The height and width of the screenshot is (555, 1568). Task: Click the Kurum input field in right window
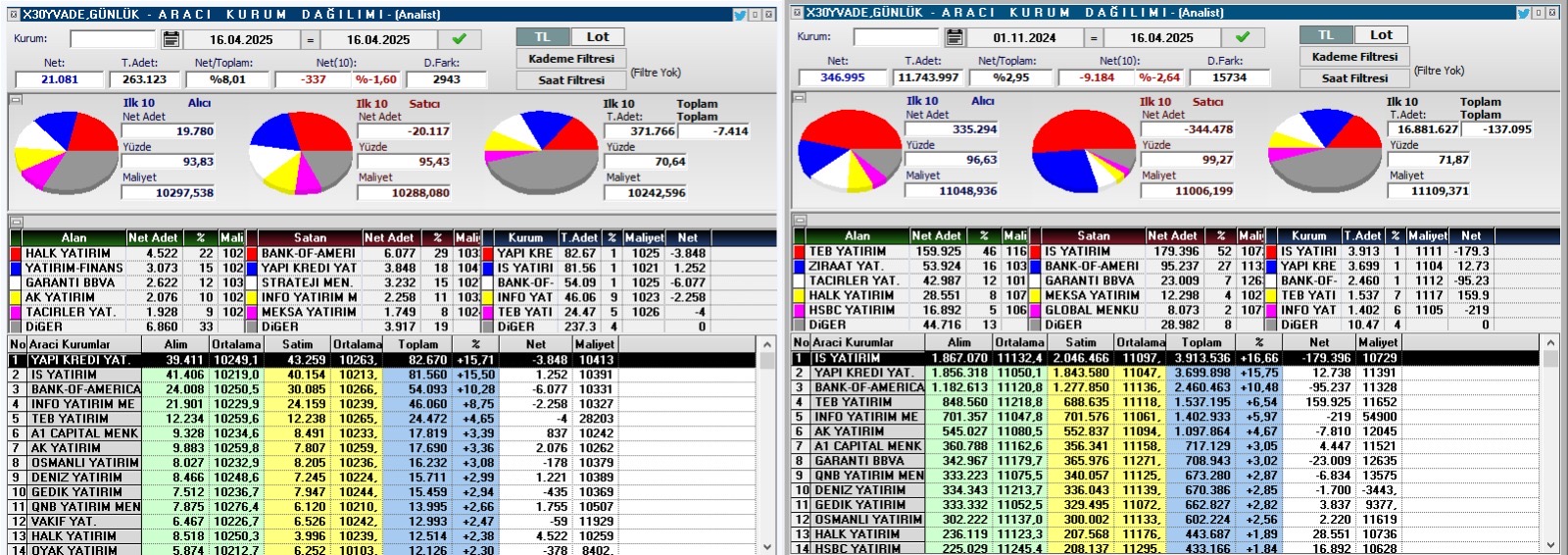(896, 37)
